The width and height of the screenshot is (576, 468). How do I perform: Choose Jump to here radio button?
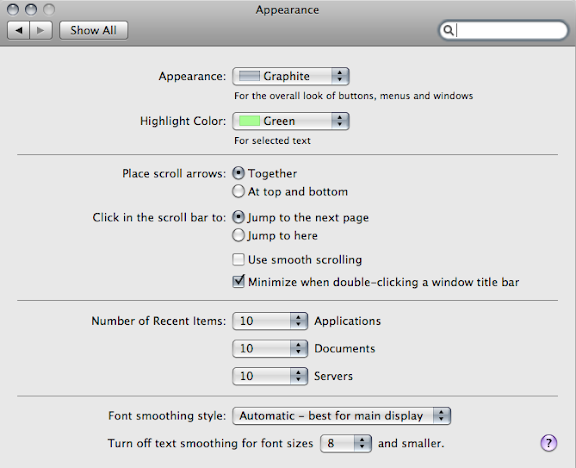coord(238,235)
